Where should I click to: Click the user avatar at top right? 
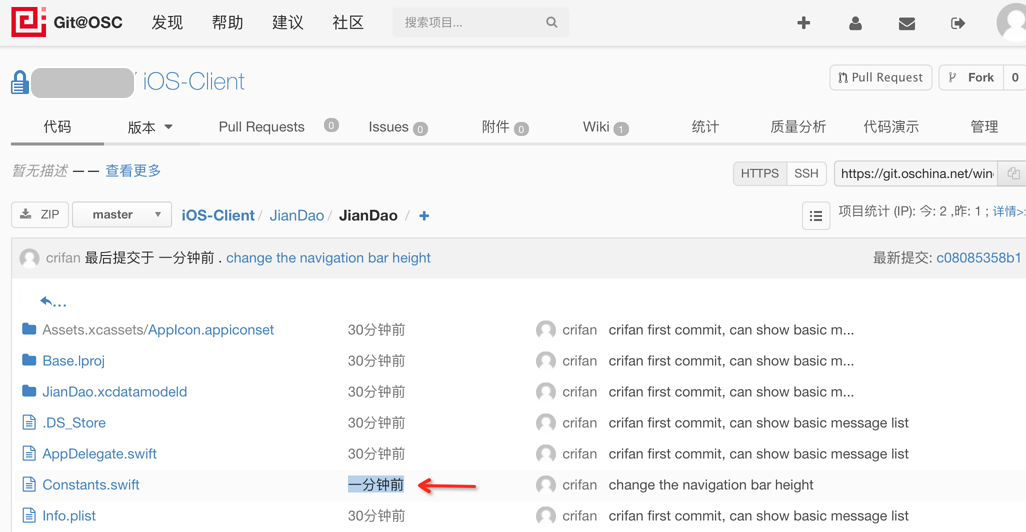[1012, 23]
